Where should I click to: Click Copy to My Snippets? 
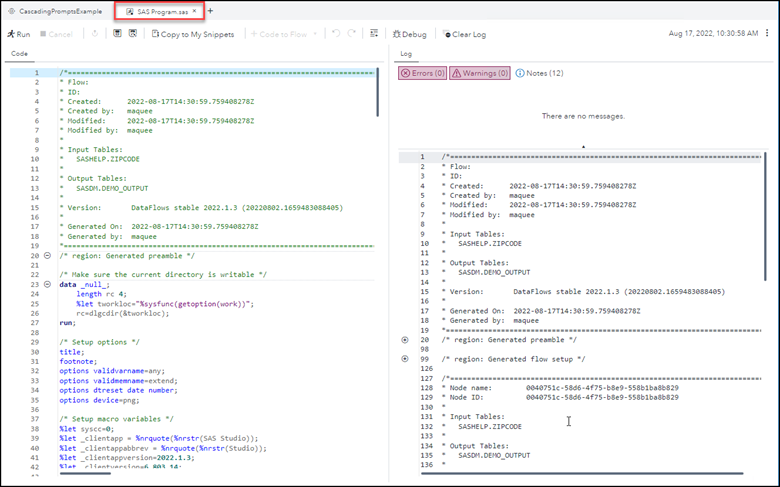[192, 34]
